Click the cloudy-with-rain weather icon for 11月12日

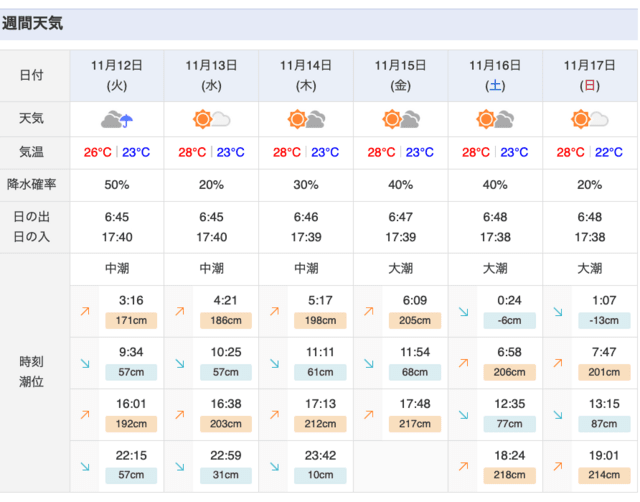[x=117, y=120]
